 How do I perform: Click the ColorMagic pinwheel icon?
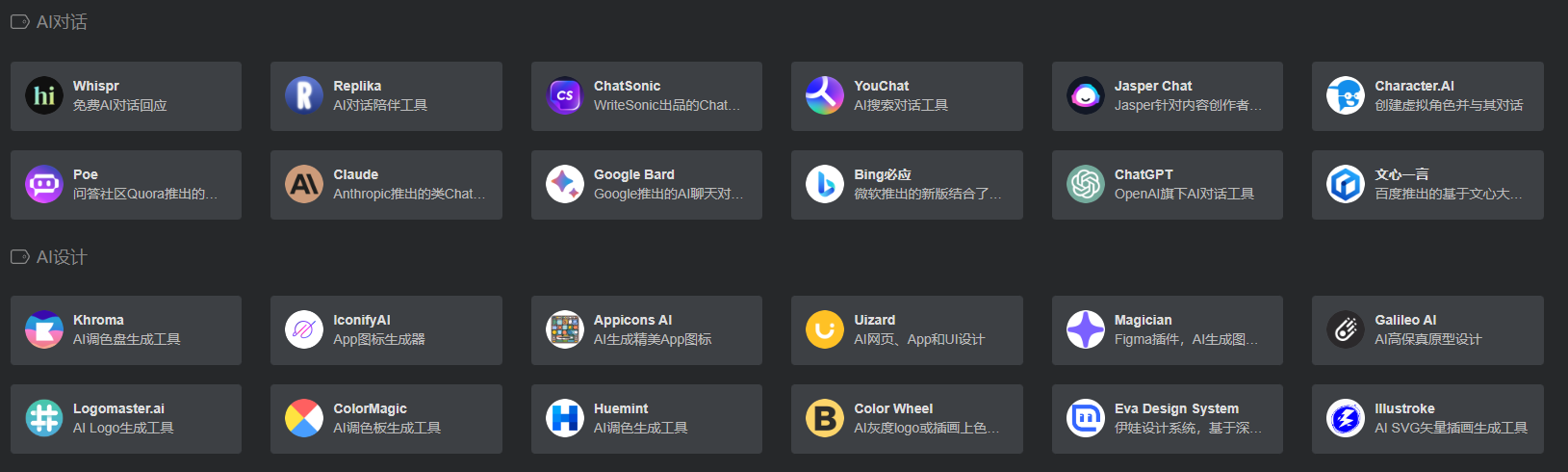[304, 419]
